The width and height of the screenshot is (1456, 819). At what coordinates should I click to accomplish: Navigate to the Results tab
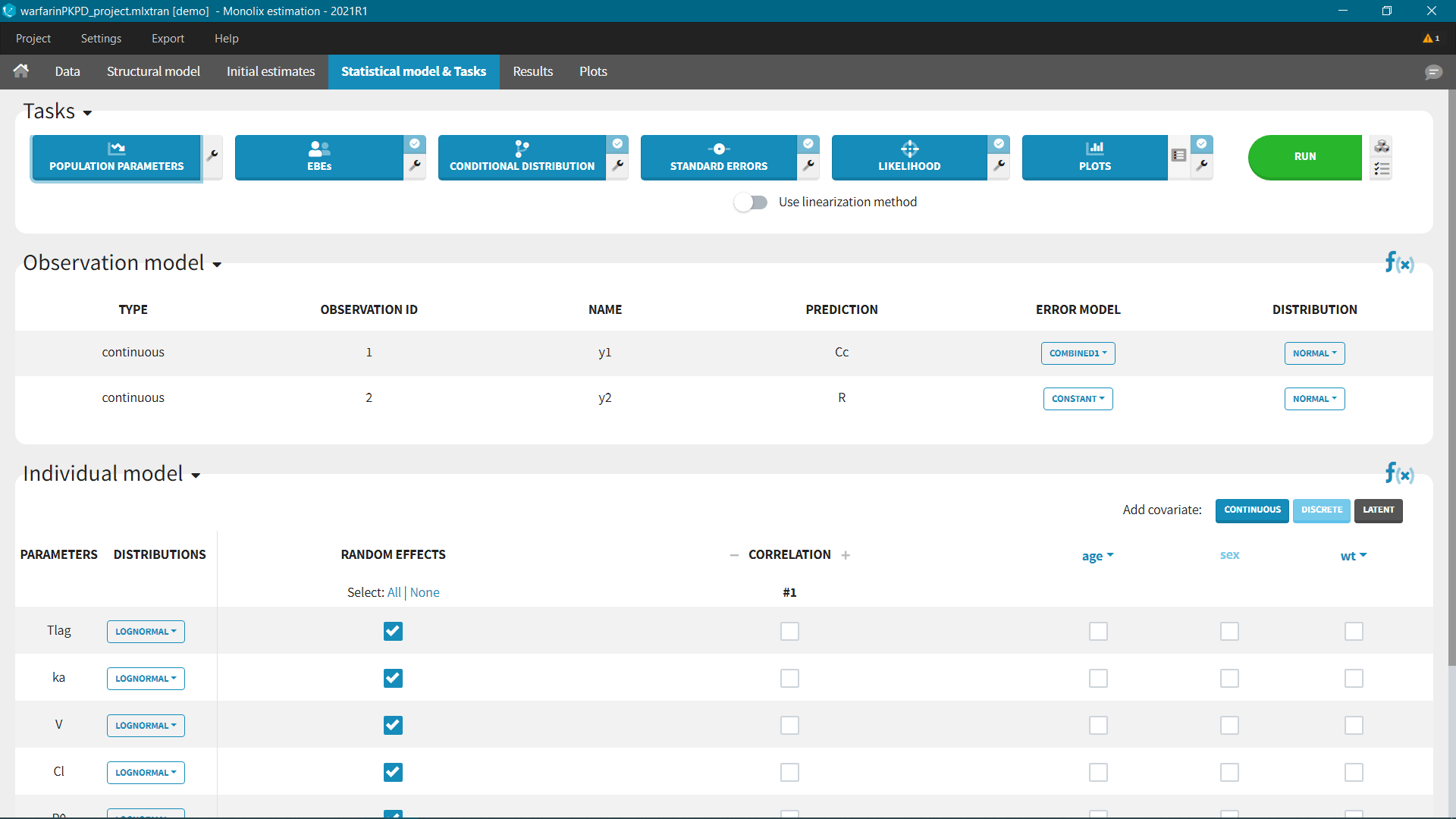point(533,71)
